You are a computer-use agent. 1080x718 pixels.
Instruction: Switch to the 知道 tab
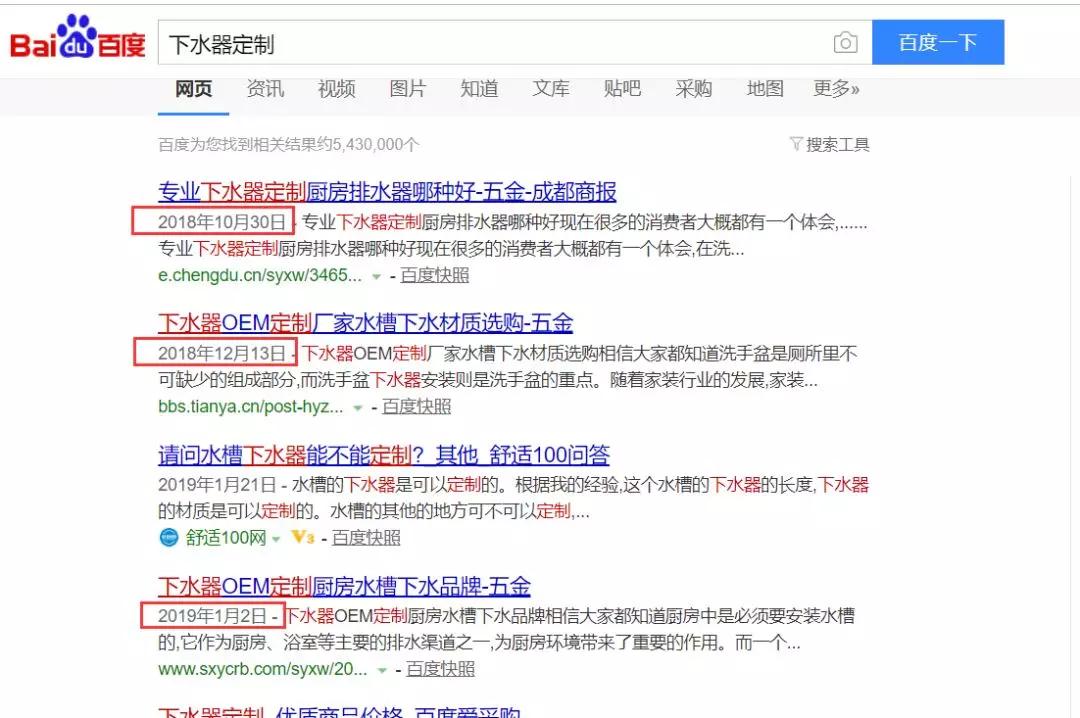click(479, 89)
